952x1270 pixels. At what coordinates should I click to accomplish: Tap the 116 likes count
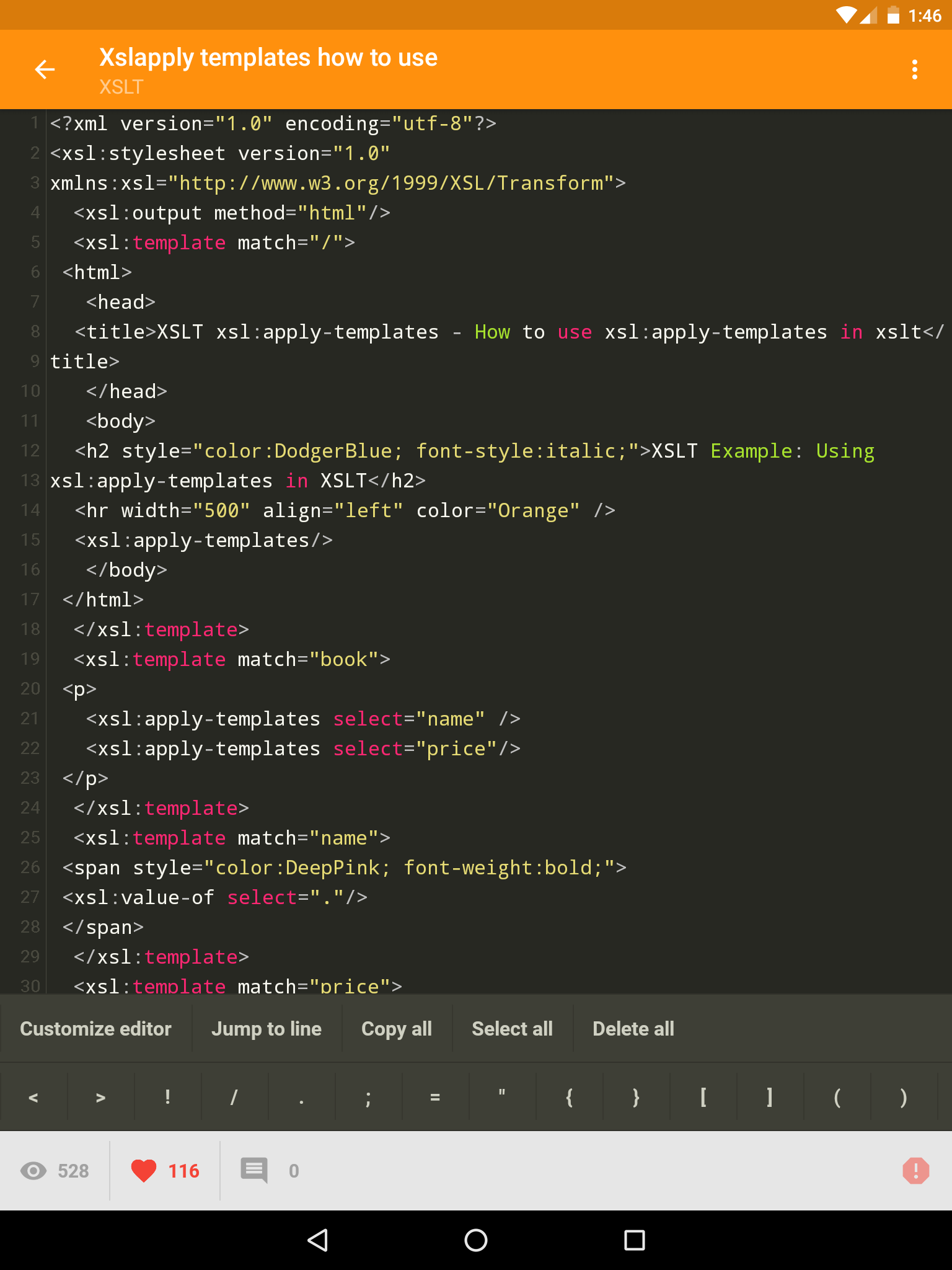coord(183,1171)
